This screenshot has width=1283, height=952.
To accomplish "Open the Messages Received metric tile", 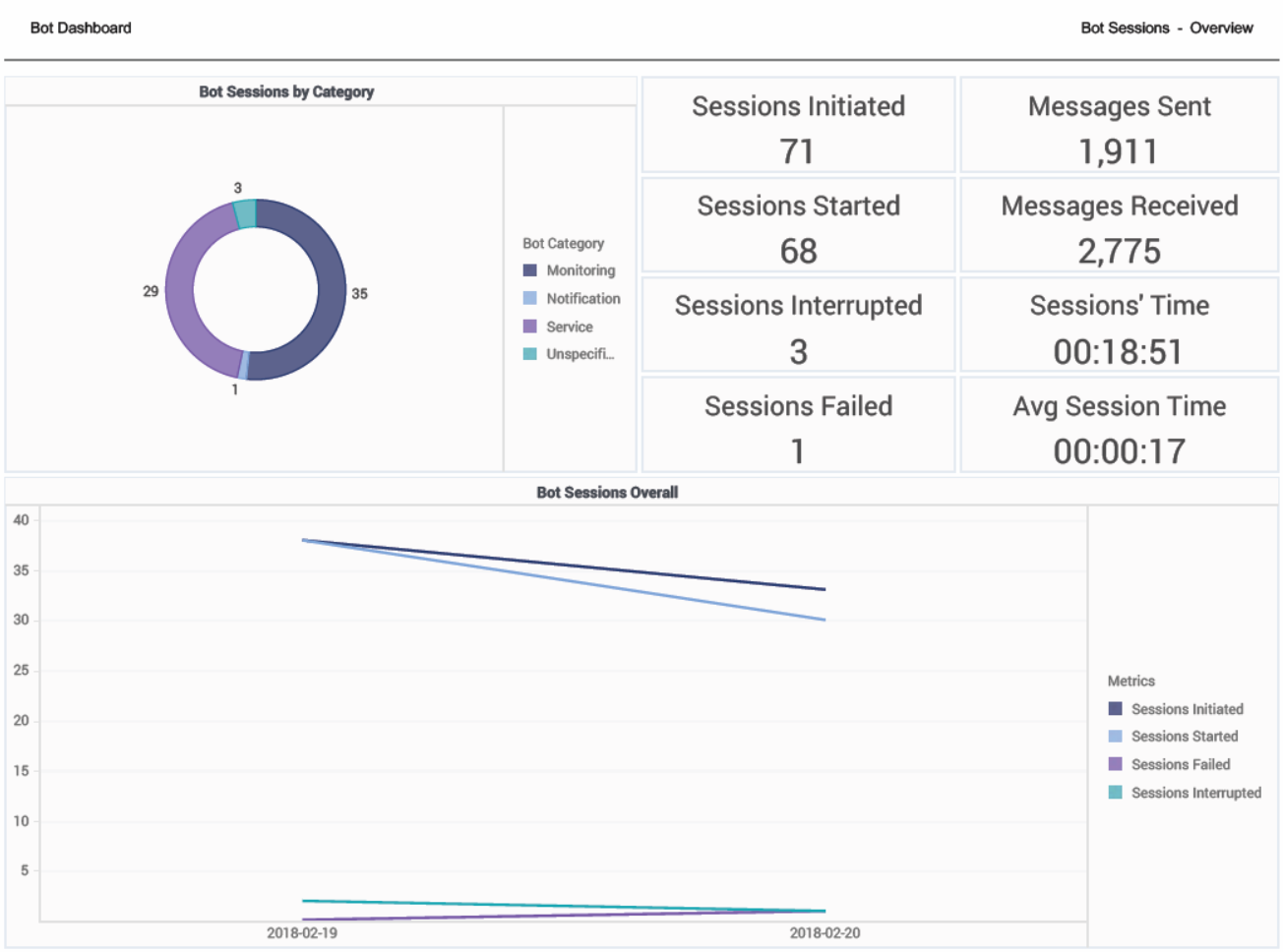I will 1119,225.
